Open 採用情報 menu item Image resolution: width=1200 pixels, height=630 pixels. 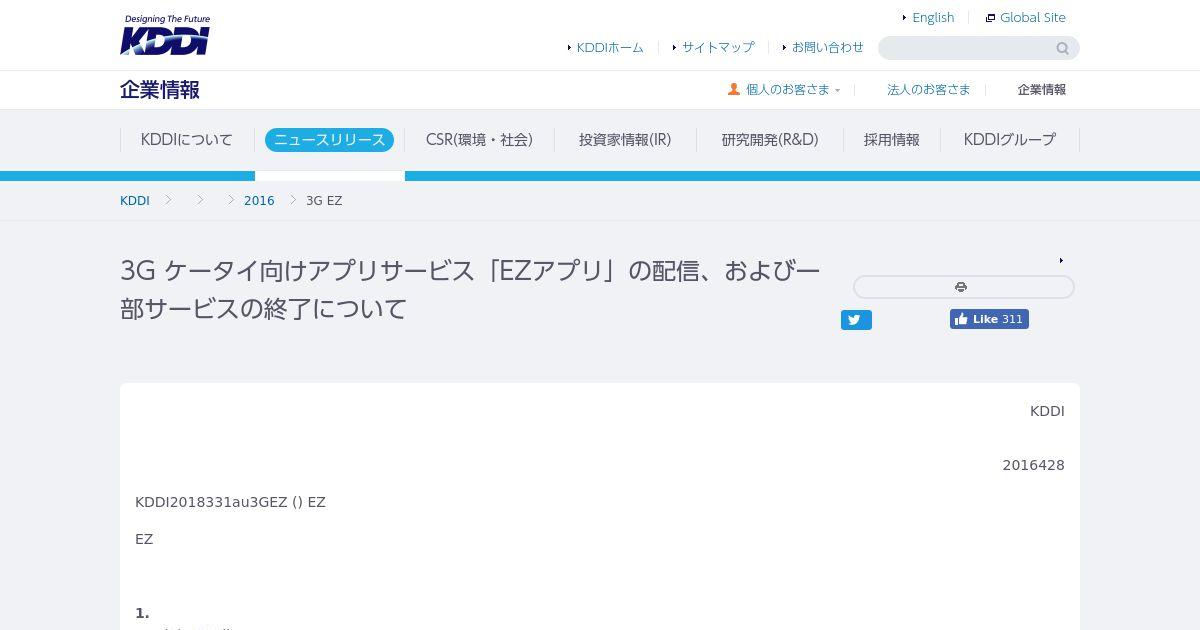[x=891, y=140]
